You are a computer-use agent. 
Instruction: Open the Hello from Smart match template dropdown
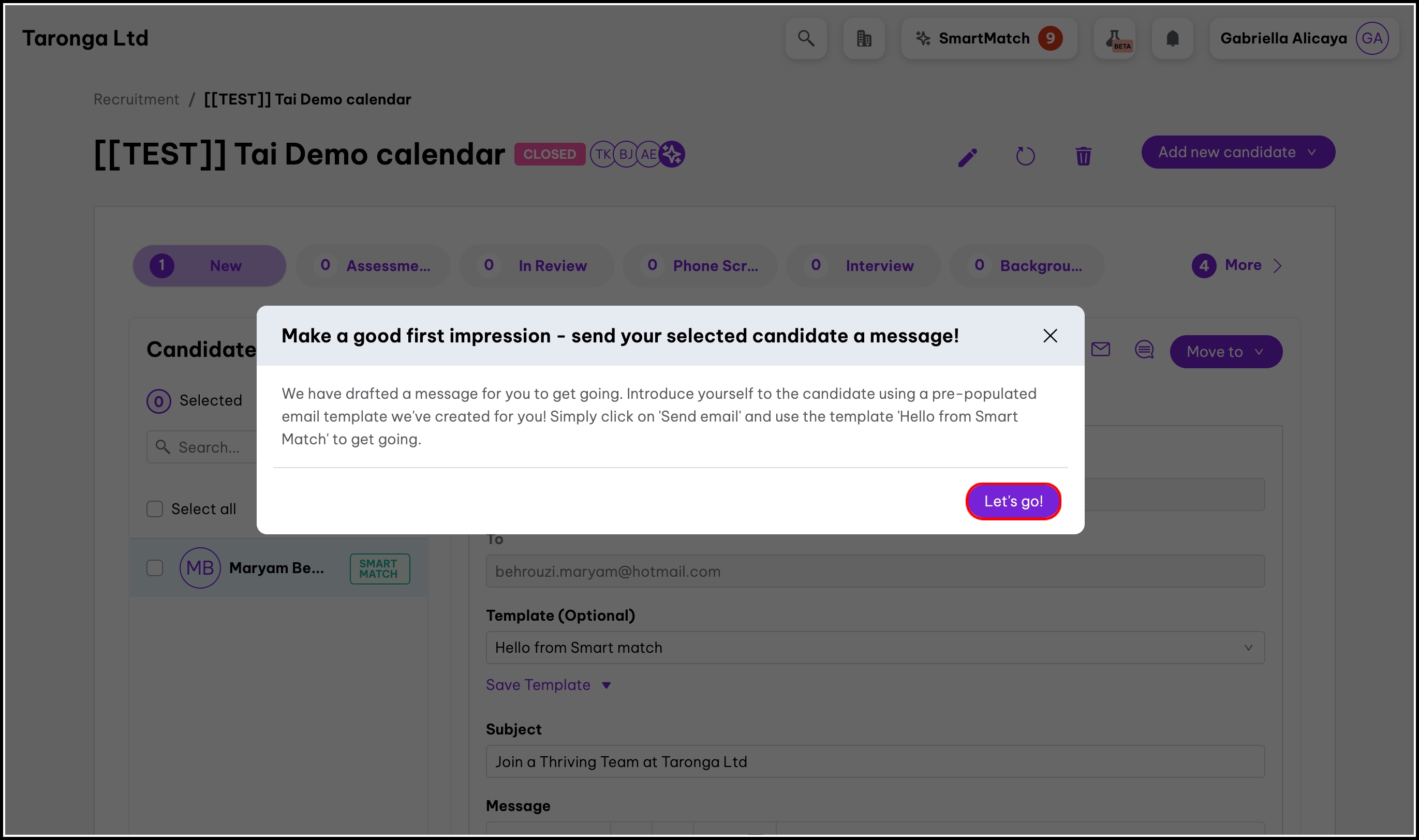875,648
